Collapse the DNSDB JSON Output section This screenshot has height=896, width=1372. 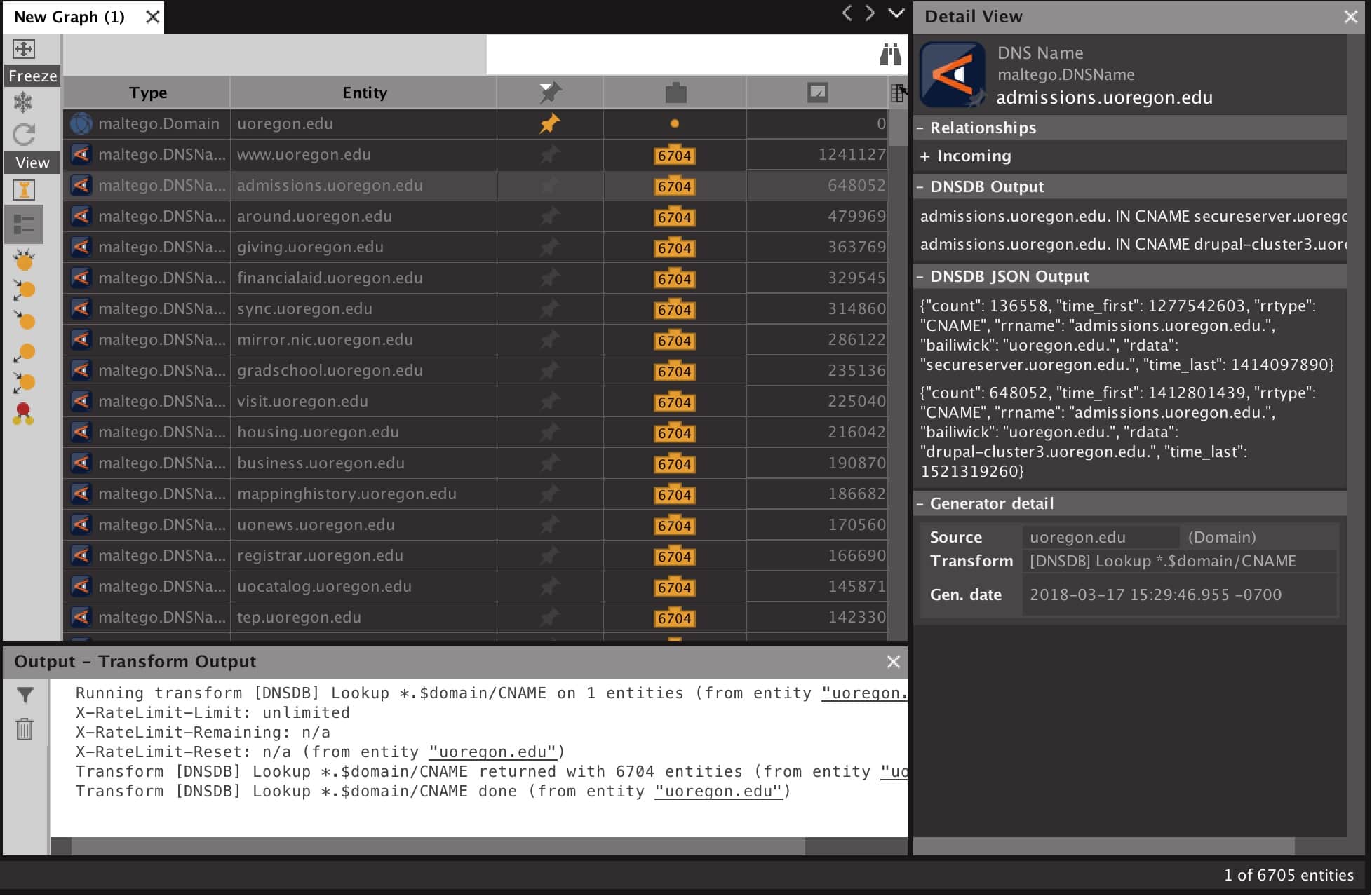click(920, 277)
